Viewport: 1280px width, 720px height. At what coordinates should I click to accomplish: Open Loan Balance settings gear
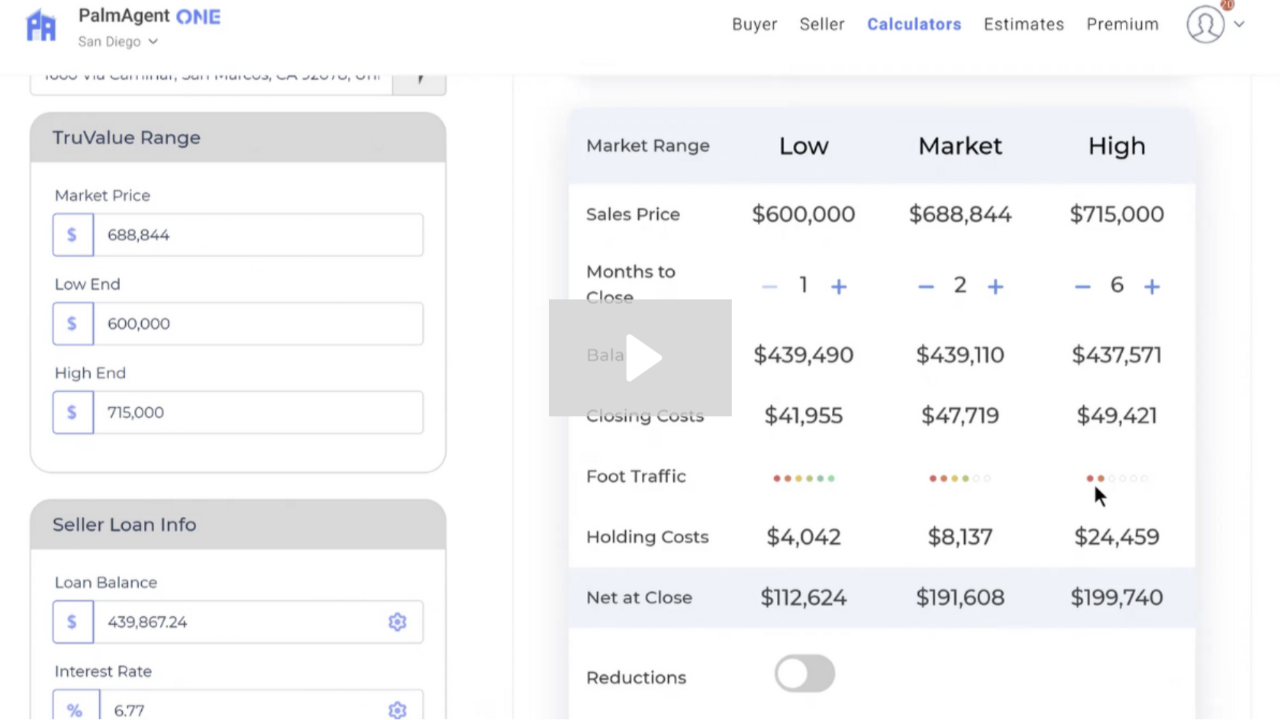[397, 622]
